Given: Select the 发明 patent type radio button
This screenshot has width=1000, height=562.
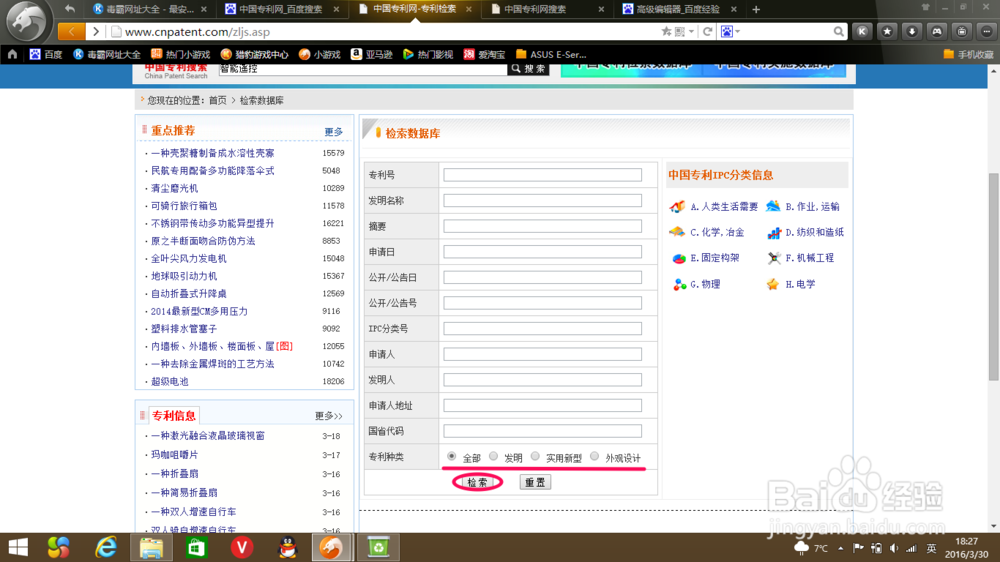Looking at the screenshot, I should point(494,456).
